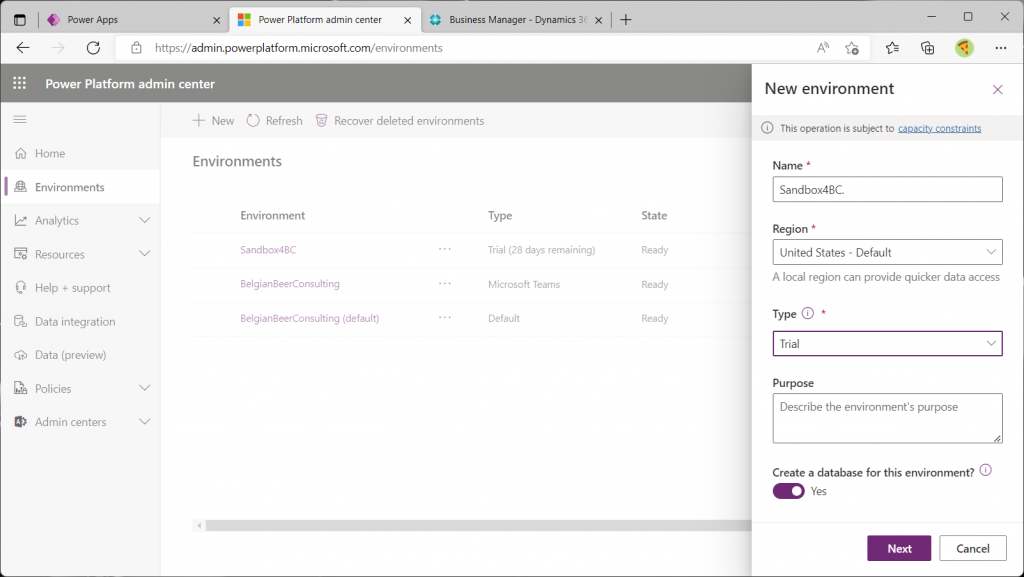Toggle Create a database switch
The width and height of the screenshot is (1024, 577).
click(x=788, y=491)
